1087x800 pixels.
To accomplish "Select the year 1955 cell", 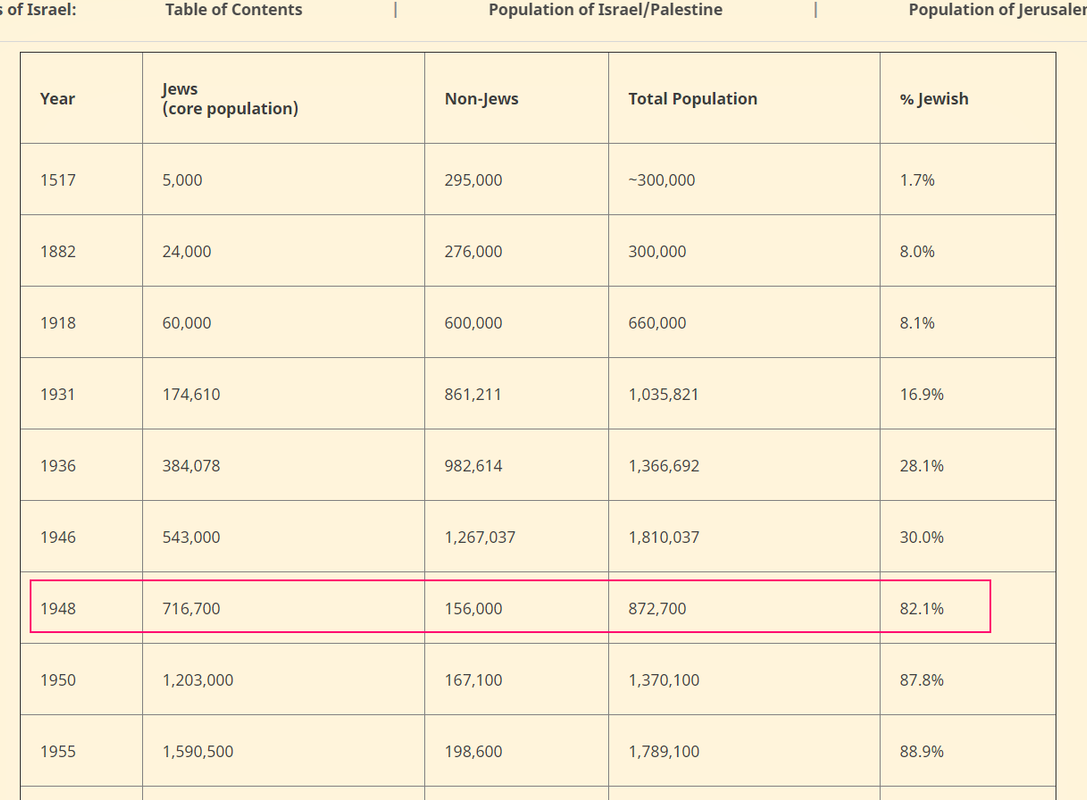I will pos(82,751).
